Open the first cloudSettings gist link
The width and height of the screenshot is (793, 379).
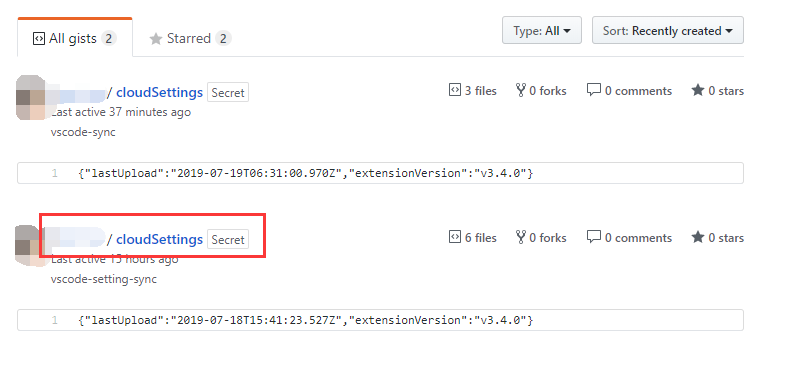pyautogui.click(x=159, y=93)
